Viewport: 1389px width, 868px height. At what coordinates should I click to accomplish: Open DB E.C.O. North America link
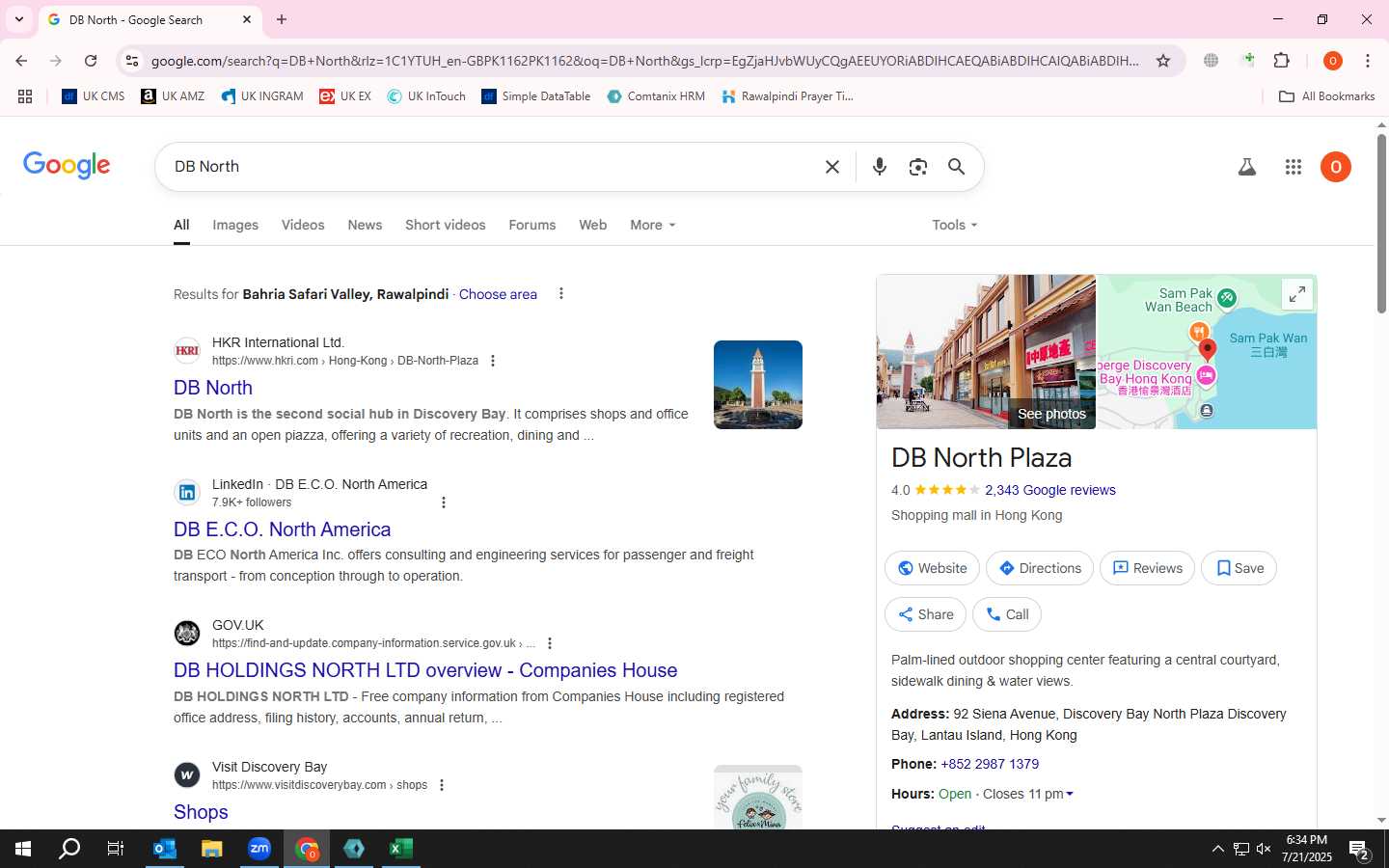(283, 529)
